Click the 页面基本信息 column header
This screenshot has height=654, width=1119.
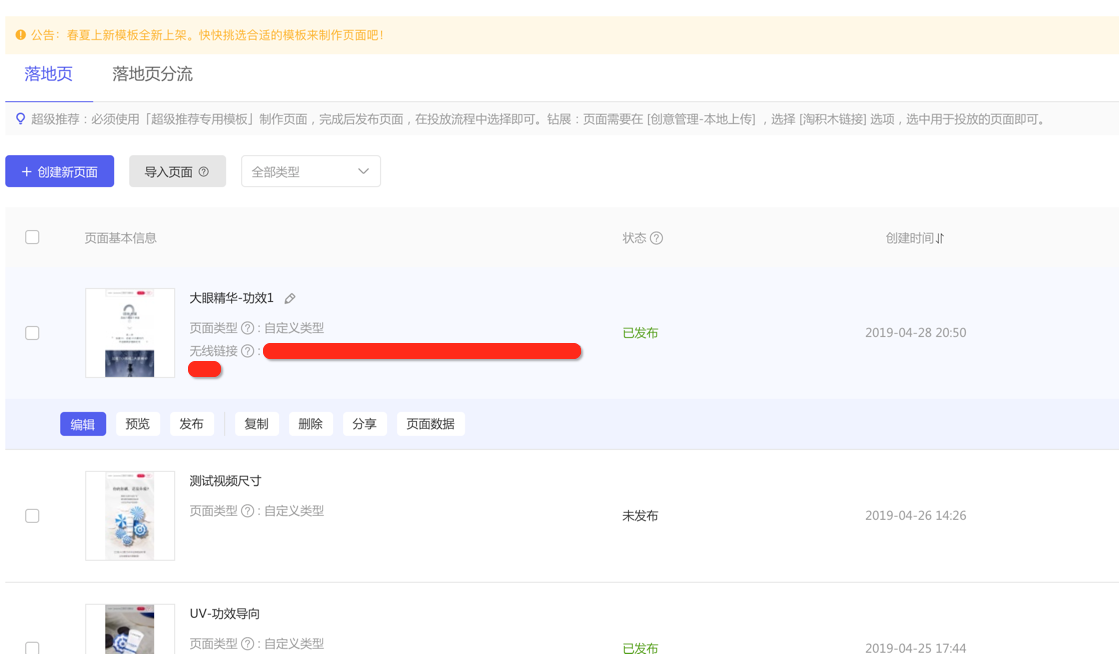121,238
